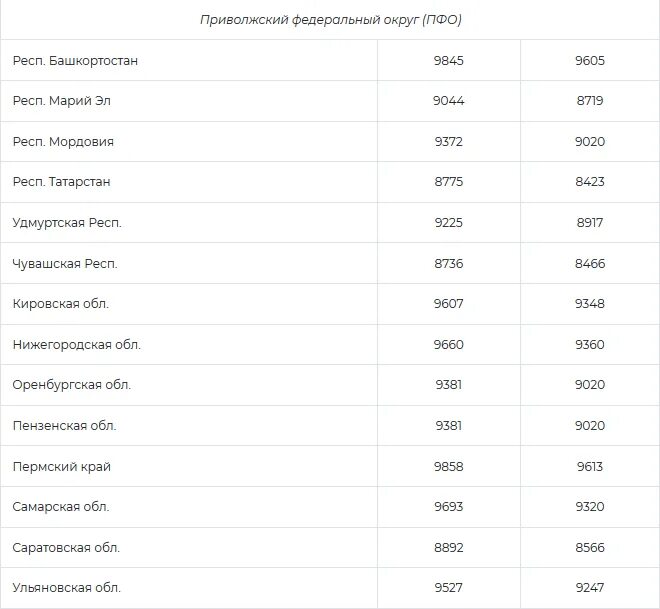Viewport: 660px width, 609px height.
Task: Select the Нижегородская обл. row label
Action: pos(77,344)
